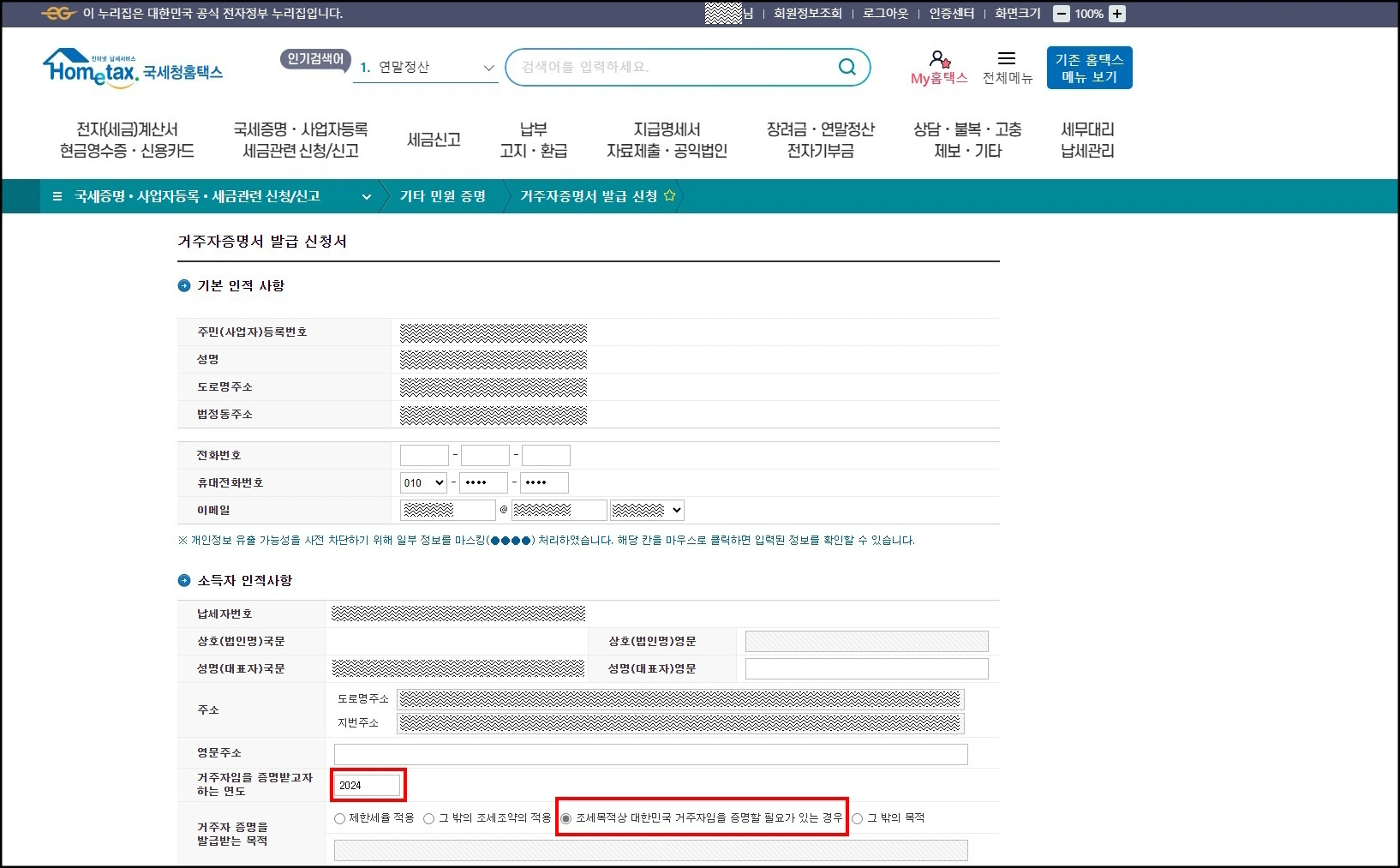Favorite page with star icon
The width and height of the screenshot is (1400, 868).
point(669,195)
